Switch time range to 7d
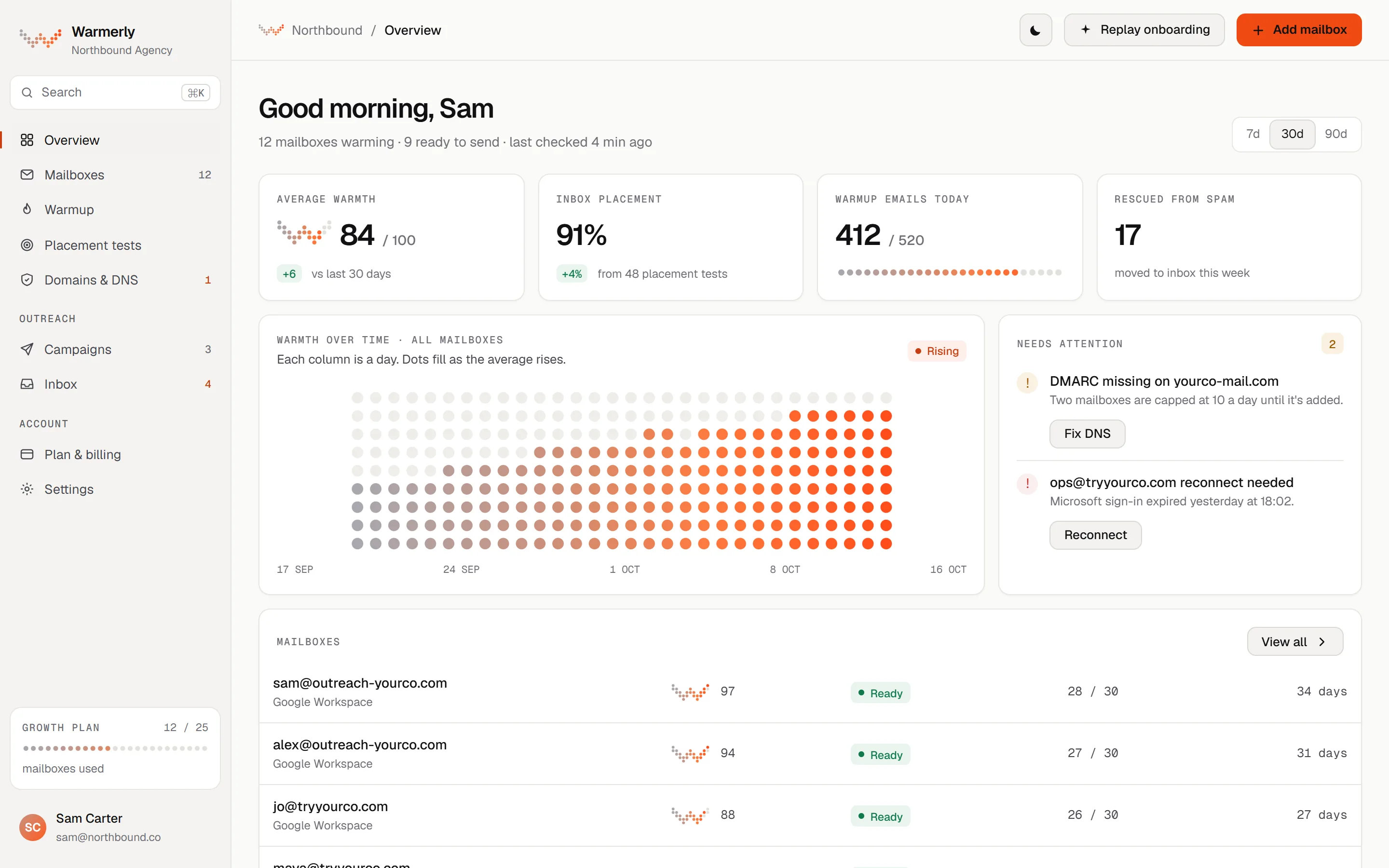Screen dimensions: 1389x868 click(x=1253, y=134)
